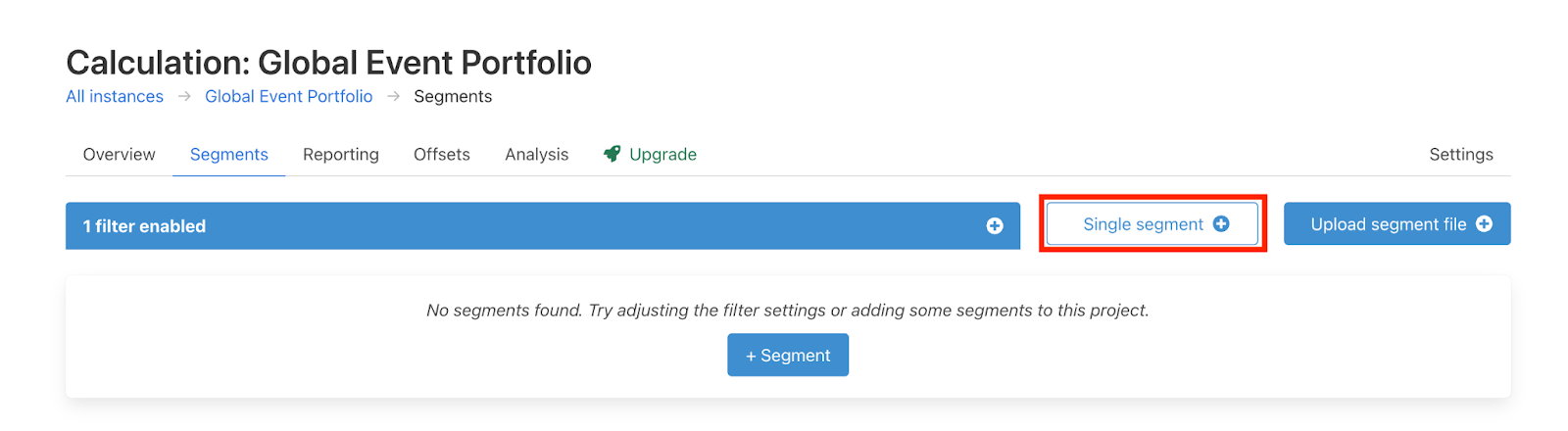Open the Analysis tab
Viewport: 1568px width, 431px height.
tap(536, 155)
